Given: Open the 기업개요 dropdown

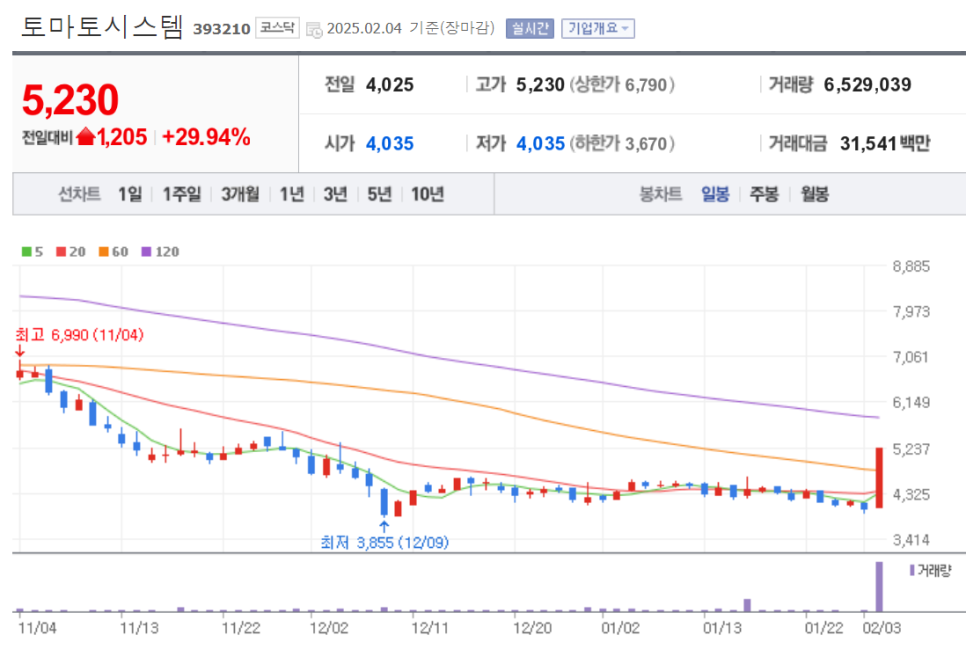Looking at the screenshot, I should click(598, 28).
